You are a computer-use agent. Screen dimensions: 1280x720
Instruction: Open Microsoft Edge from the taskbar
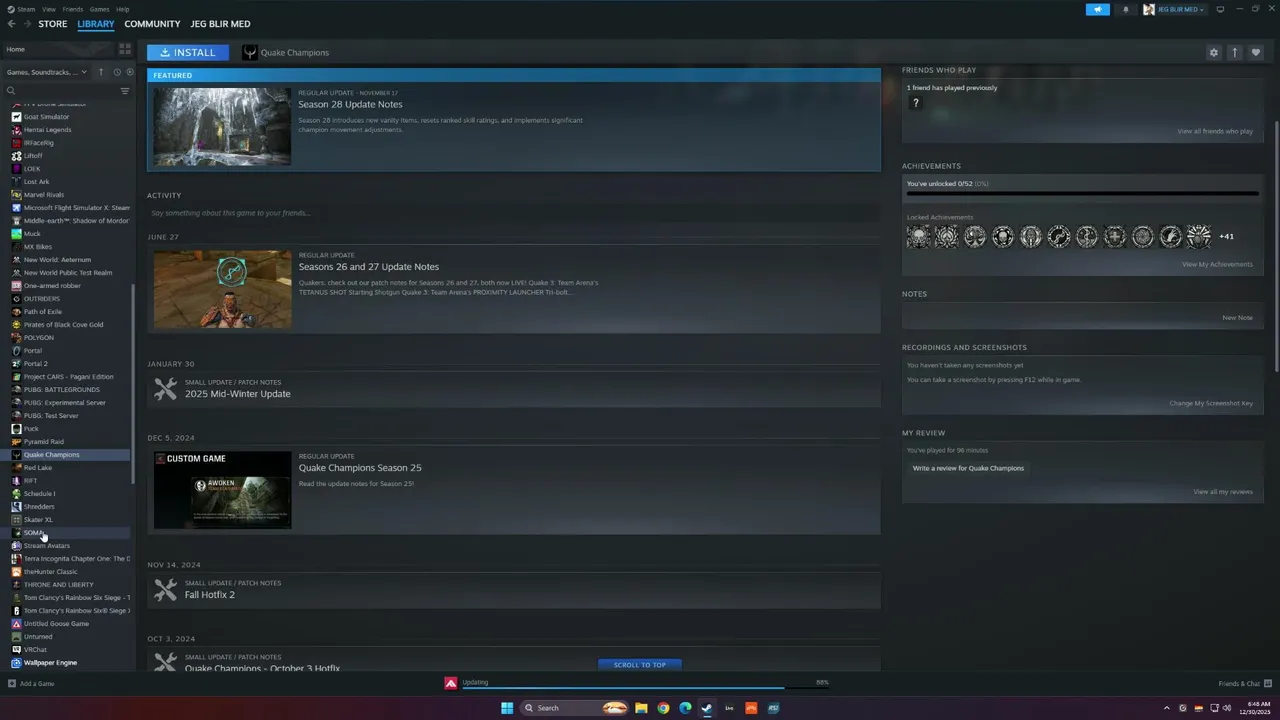click(x=685, y=708)
